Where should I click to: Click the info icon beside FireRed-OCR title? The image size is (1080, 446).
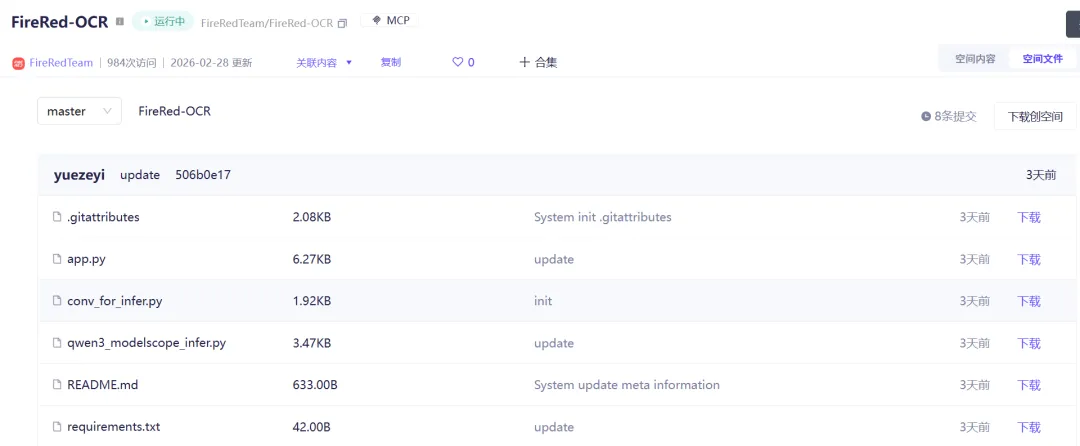pos(120,22)
